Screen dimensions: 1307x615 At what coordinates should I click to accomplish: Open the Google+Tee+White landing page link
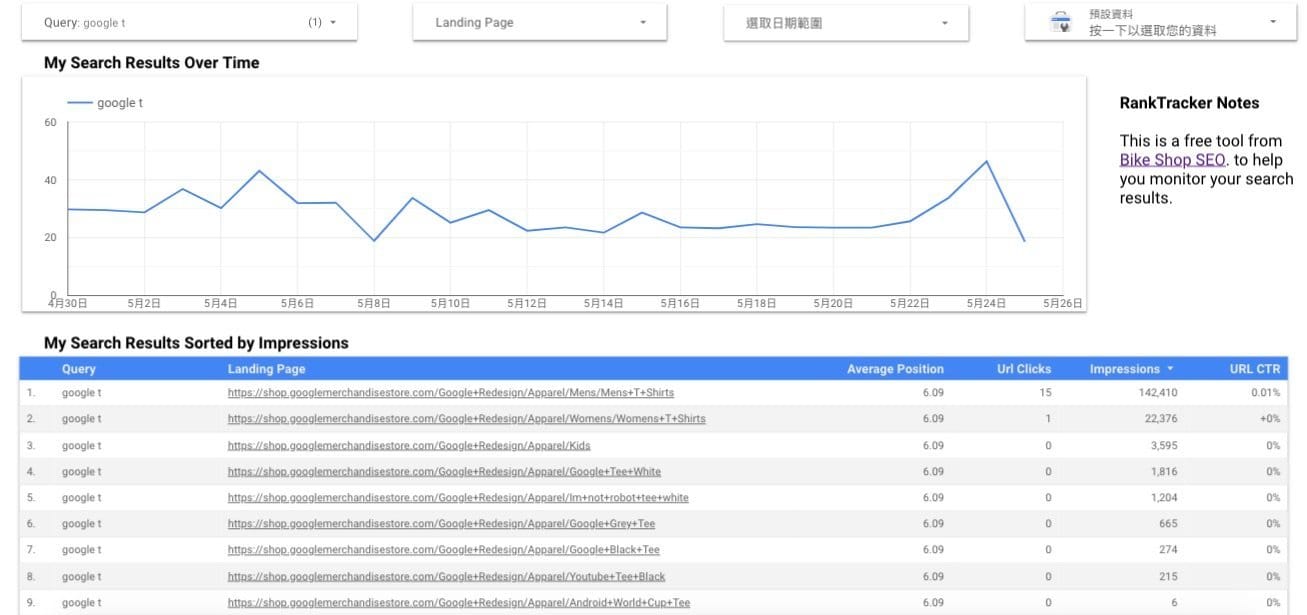coord(444,471)
